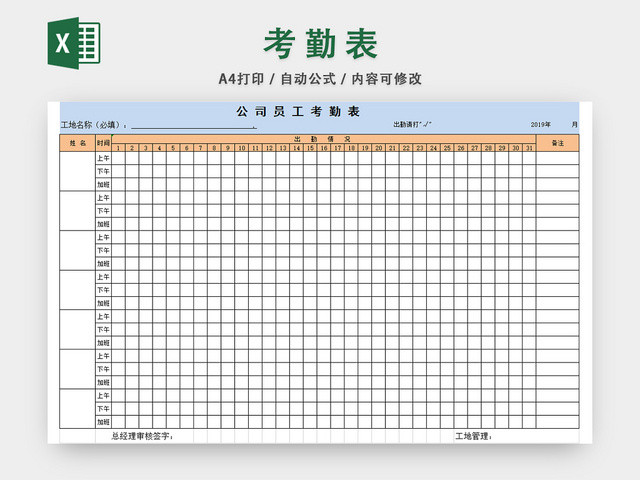Click day column header 6

187,148
